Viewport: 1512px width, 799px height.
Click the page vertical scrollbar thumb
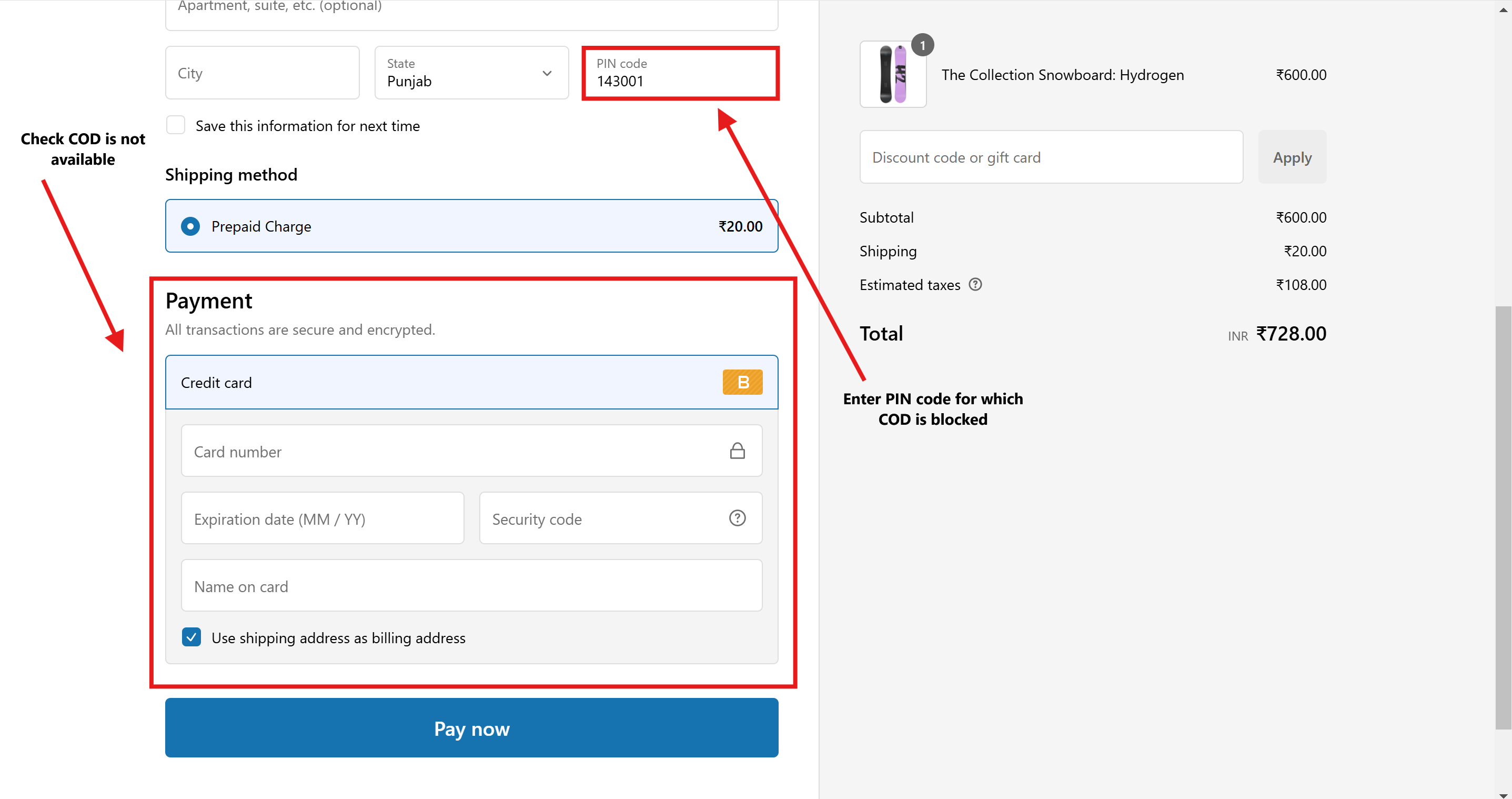1503,517
